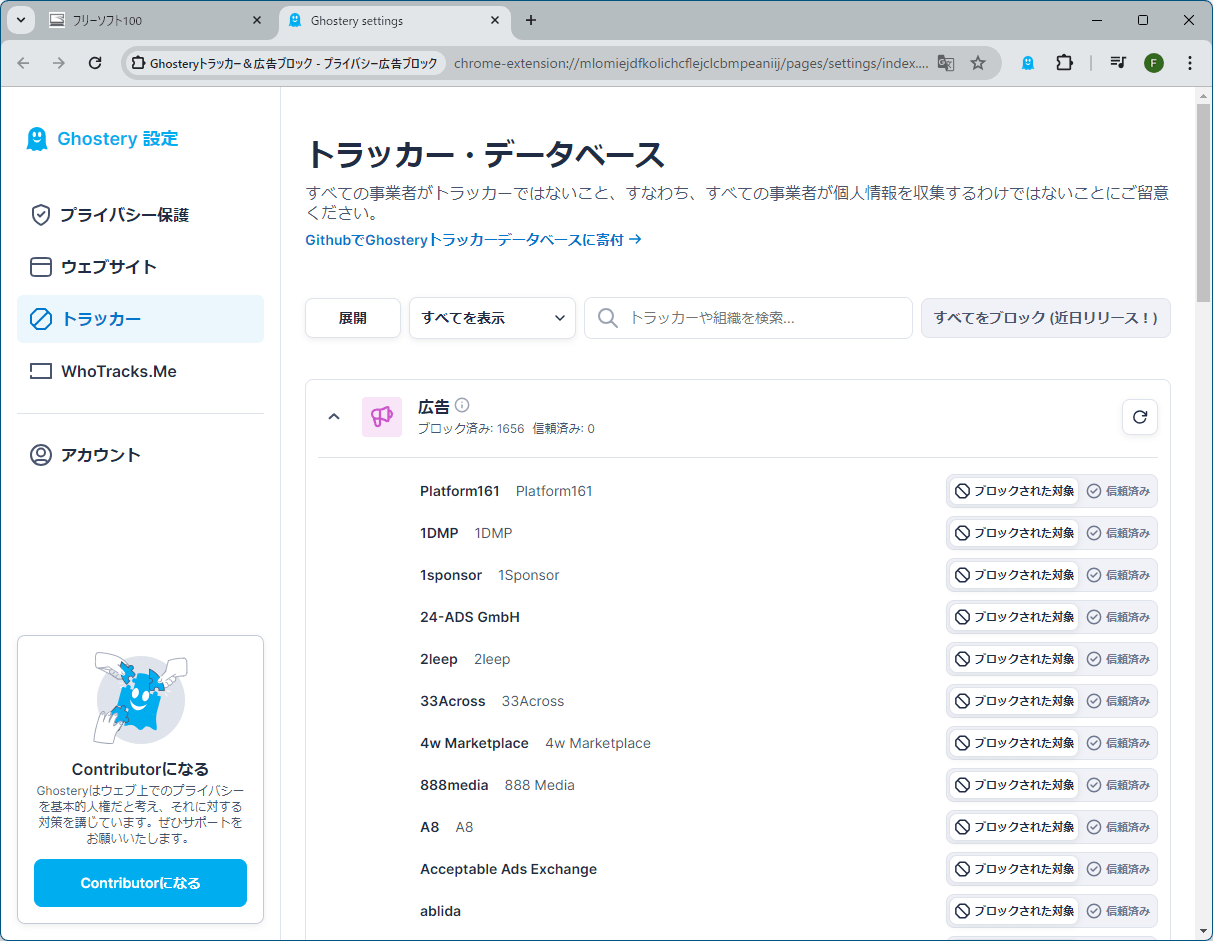This screenshot has height=941, width=1213.
Task: Mark 1sponsor as 信頼済み
Action: click(x=1119, y=575)
